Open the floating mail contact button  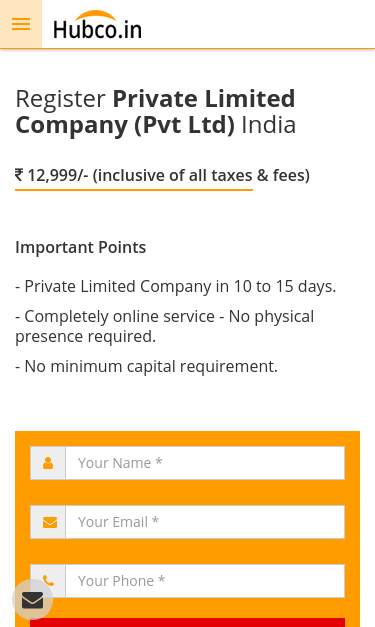pyautogui.click(x=32, y=600)
